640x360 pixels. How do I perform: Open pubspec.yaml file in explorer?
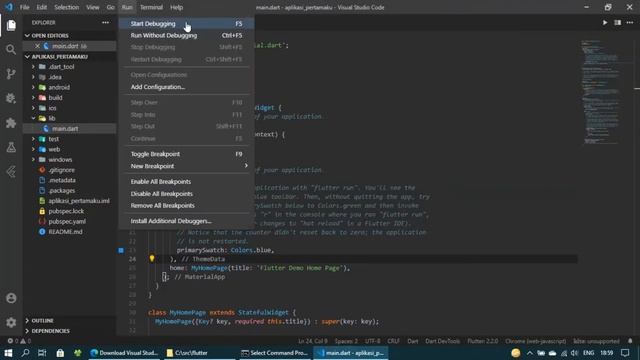coord(67,221)
